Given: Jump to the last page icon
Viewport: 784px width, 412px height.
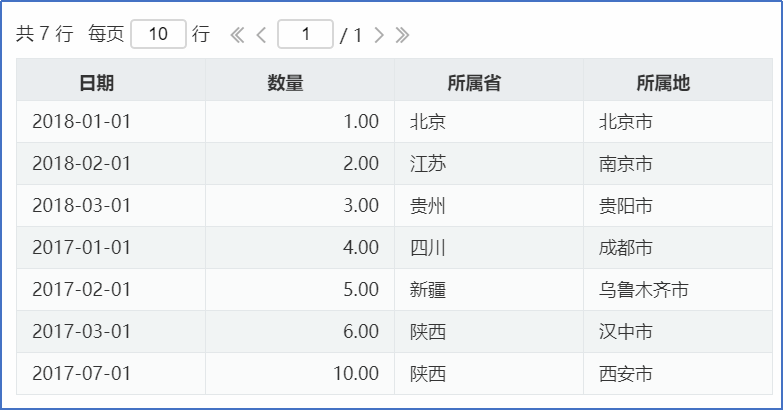Looking at the screenshot, I should pos(402,35).
